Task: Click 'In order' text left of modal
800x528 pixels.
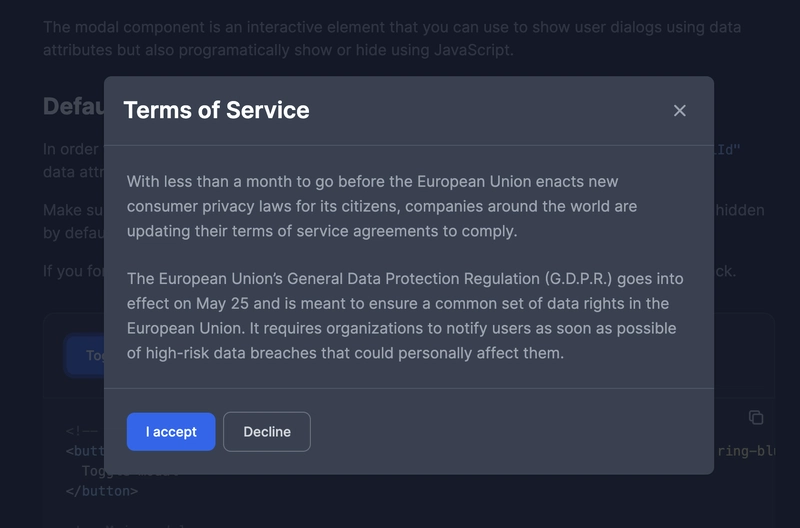Action: point(70,149)
